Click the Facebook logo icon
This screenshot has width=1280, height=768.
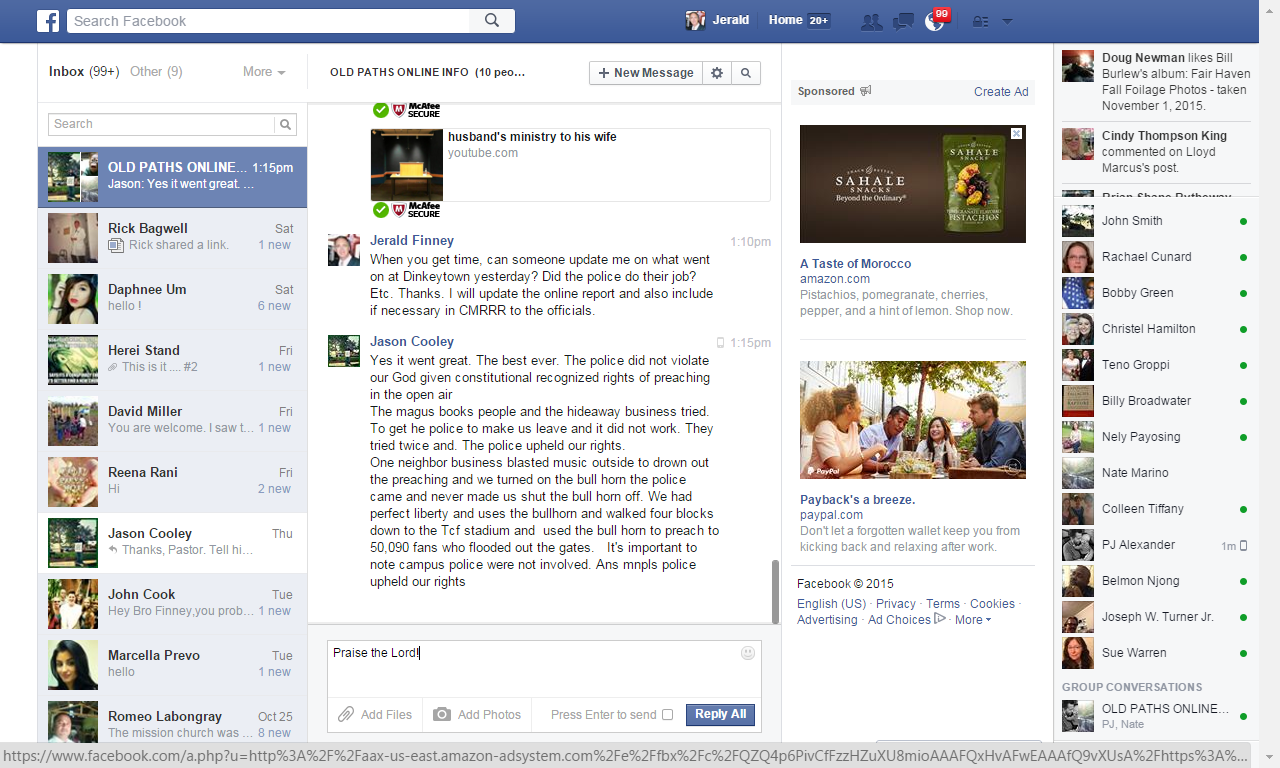pyautogui.click(x=48, y=21)
